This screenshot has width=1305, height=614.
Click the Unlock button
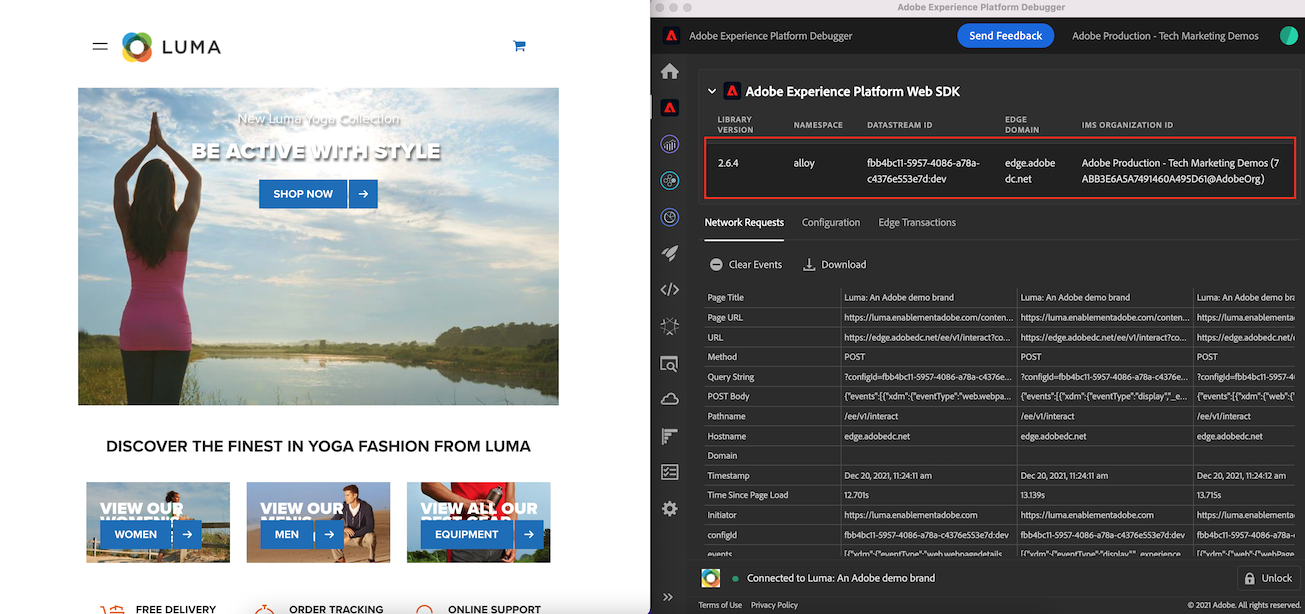pos(1267,578)
